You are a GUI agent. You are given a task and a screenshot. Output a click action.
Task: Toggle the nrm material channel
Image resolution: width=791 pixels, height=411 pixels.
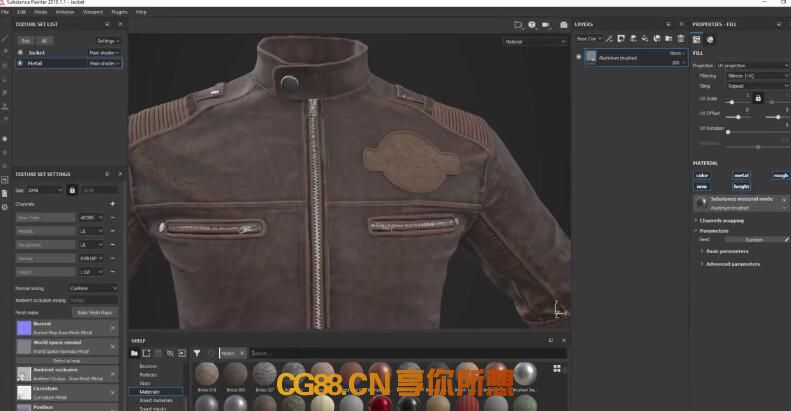click(702, 187)
